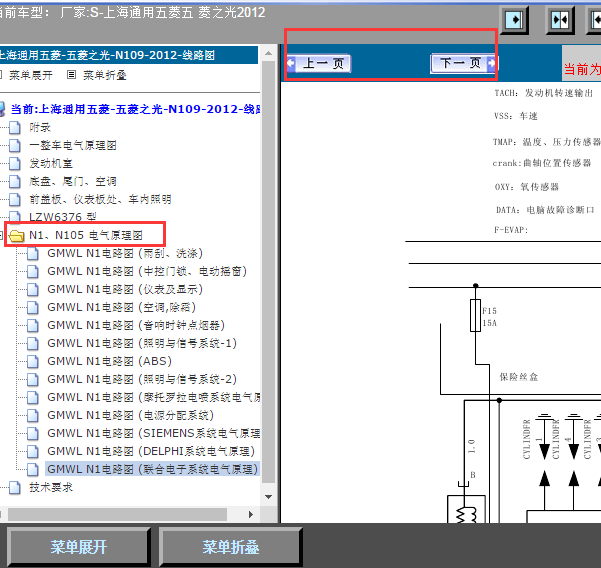Click the 菜单展开 link above the tree
The image size is (601, 568).
click(31, 75)
